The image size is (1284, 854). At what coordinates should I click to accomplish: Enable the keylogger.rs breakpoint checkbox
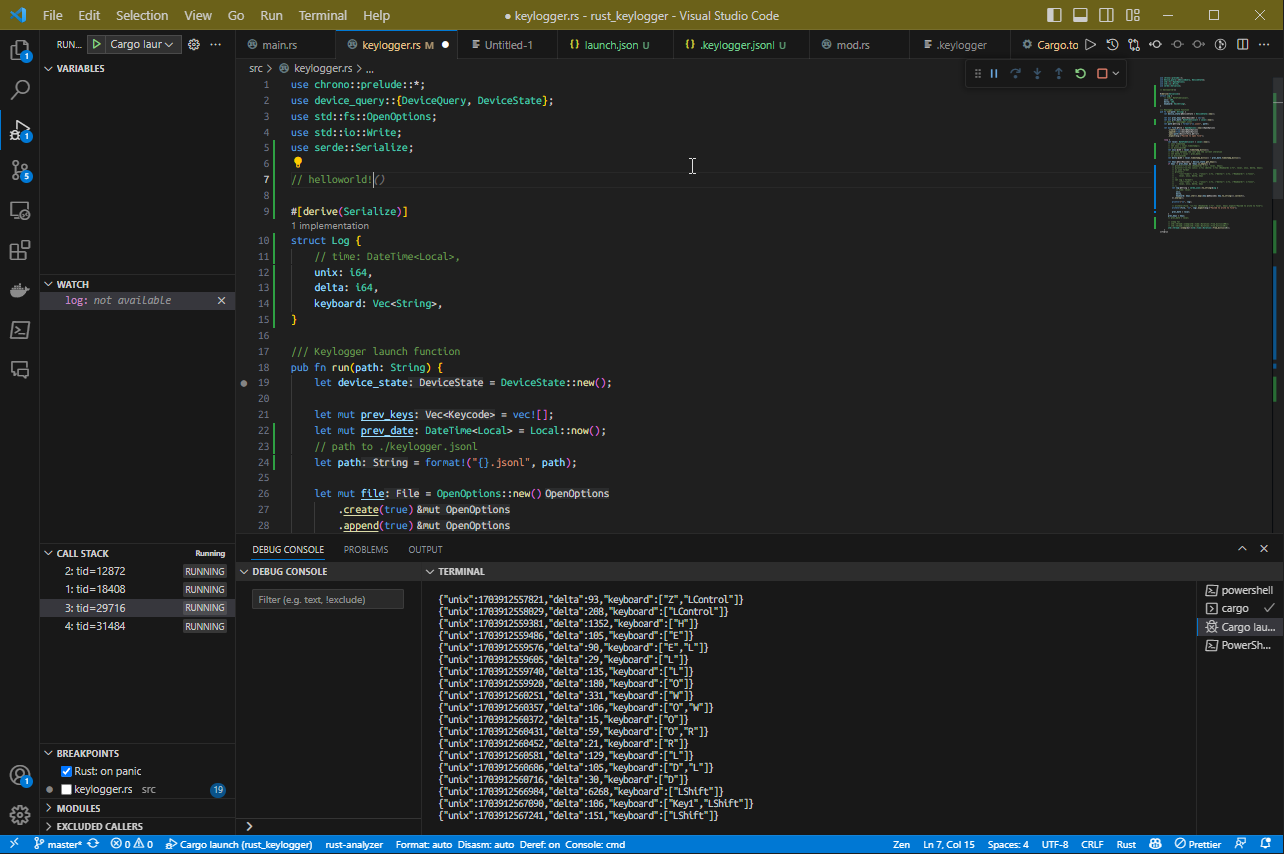coord(66,790)
